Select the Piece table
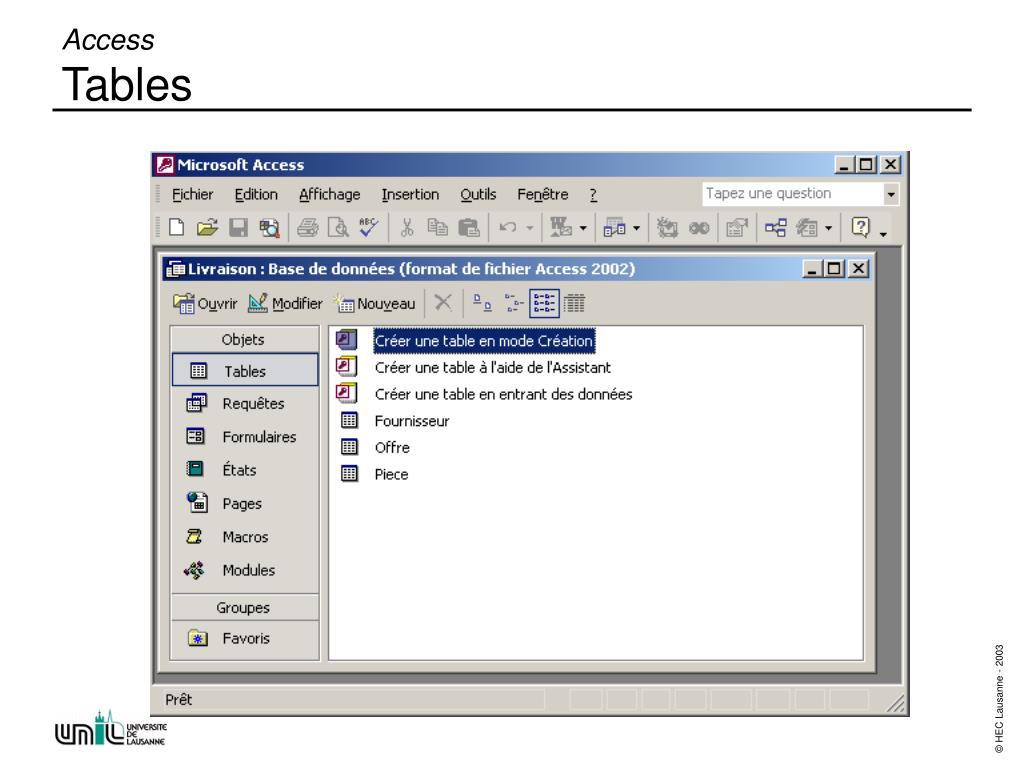Image resolution: width=1024 pixels, height=768 pixels. pos(391,475)
